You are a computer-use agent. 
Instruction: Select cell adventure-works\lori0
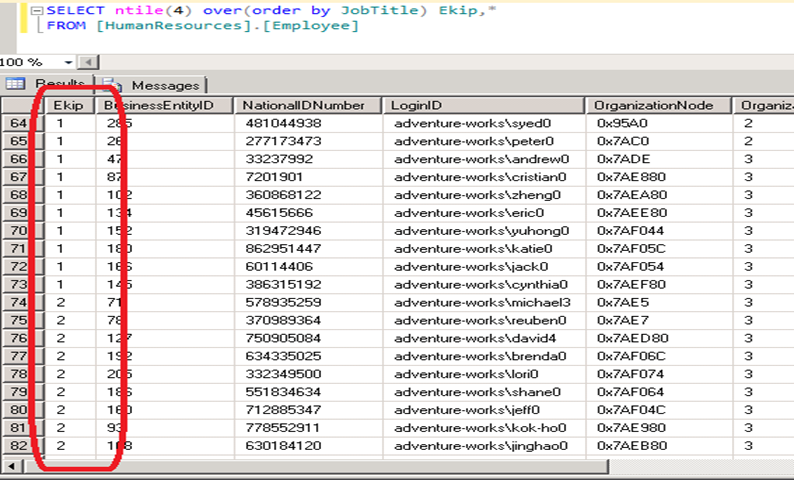484,374
